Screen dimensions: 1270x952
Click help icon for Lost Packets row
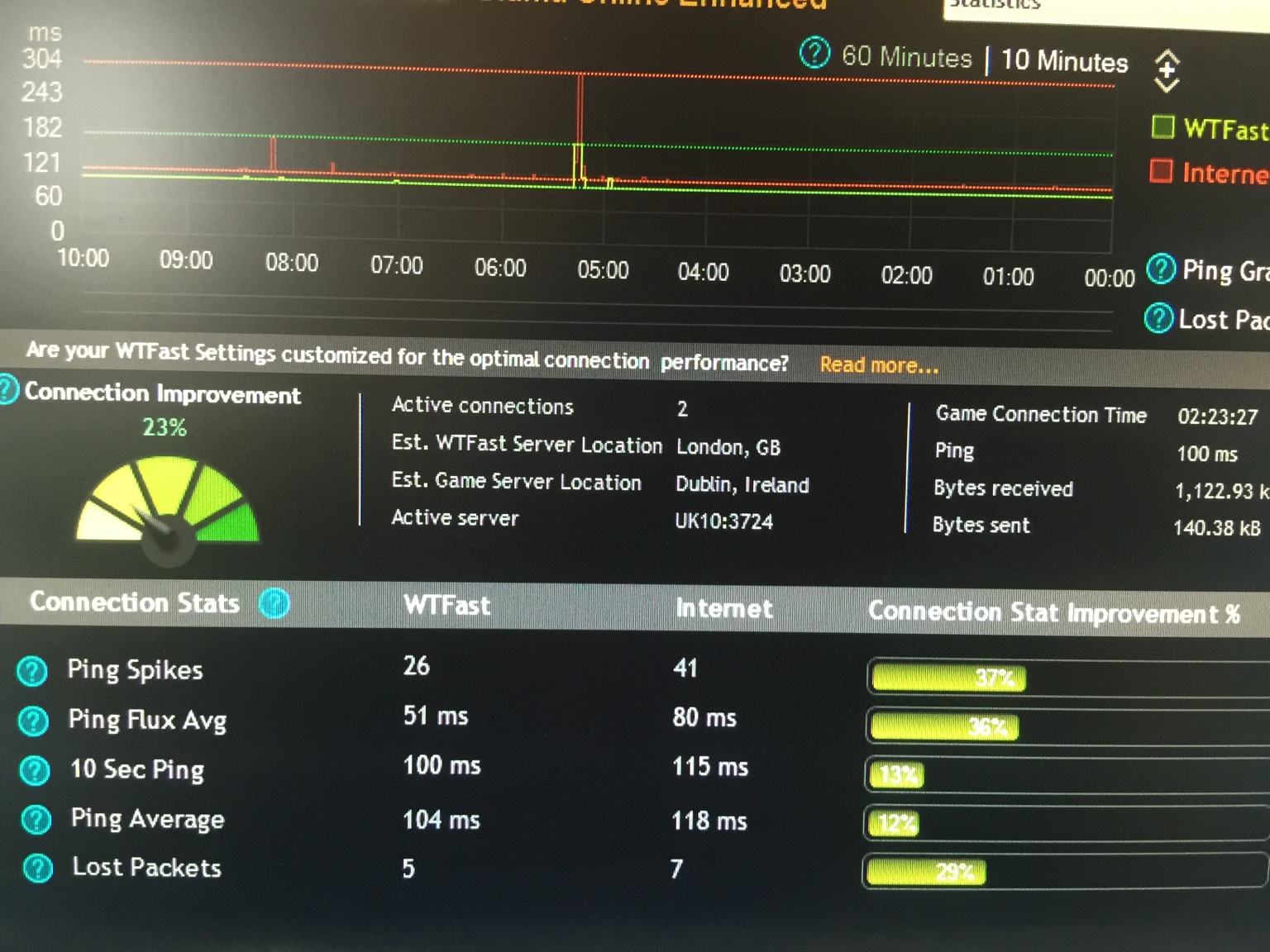tap(38, 869)
